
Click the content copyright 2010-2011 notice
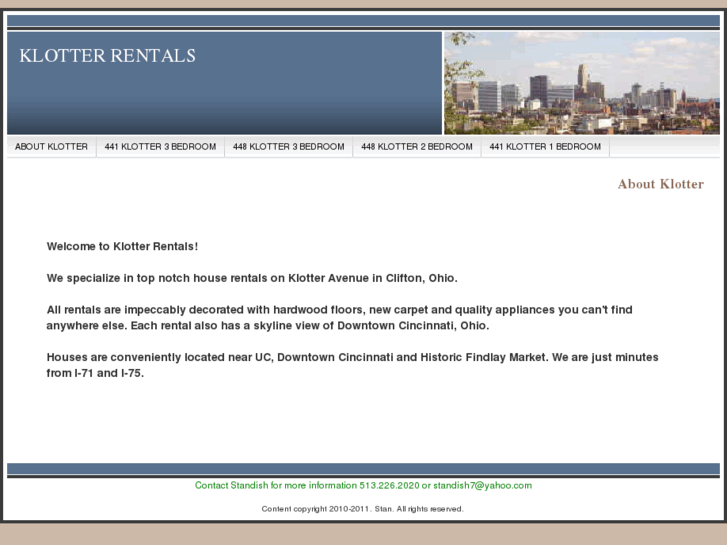tap(363, 509)
